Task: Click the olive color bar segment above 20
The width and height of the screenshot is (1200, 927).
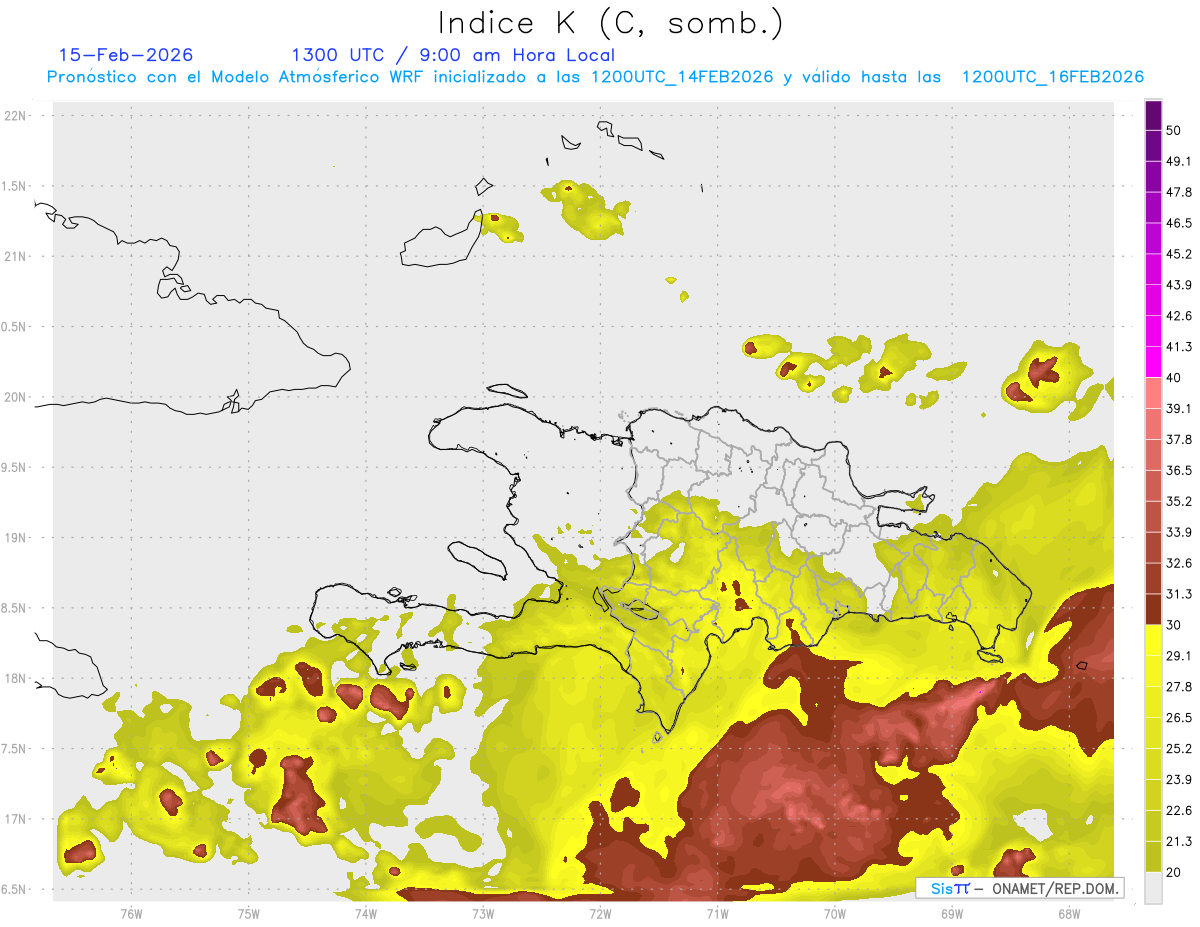Action: coord(1153,857)
